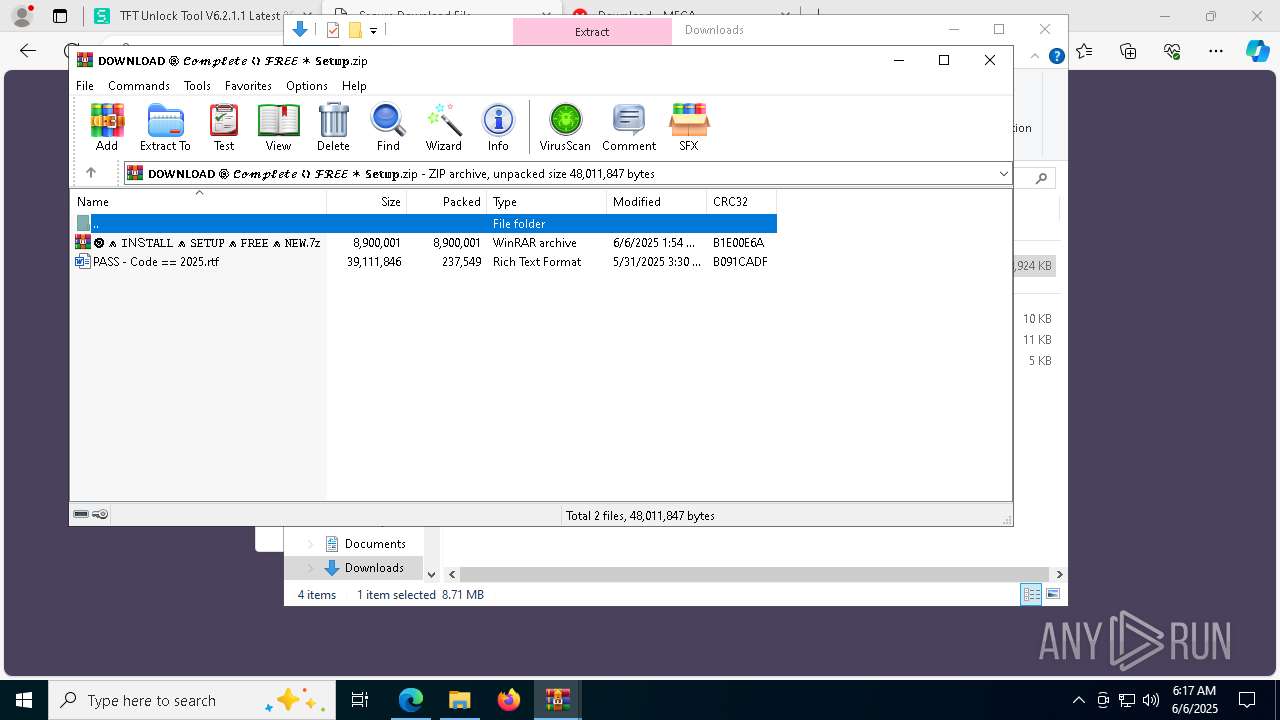Screen dimensions: 1280x720
Task: Open the Find magnifier tool
Action: [x=388, y=127]
